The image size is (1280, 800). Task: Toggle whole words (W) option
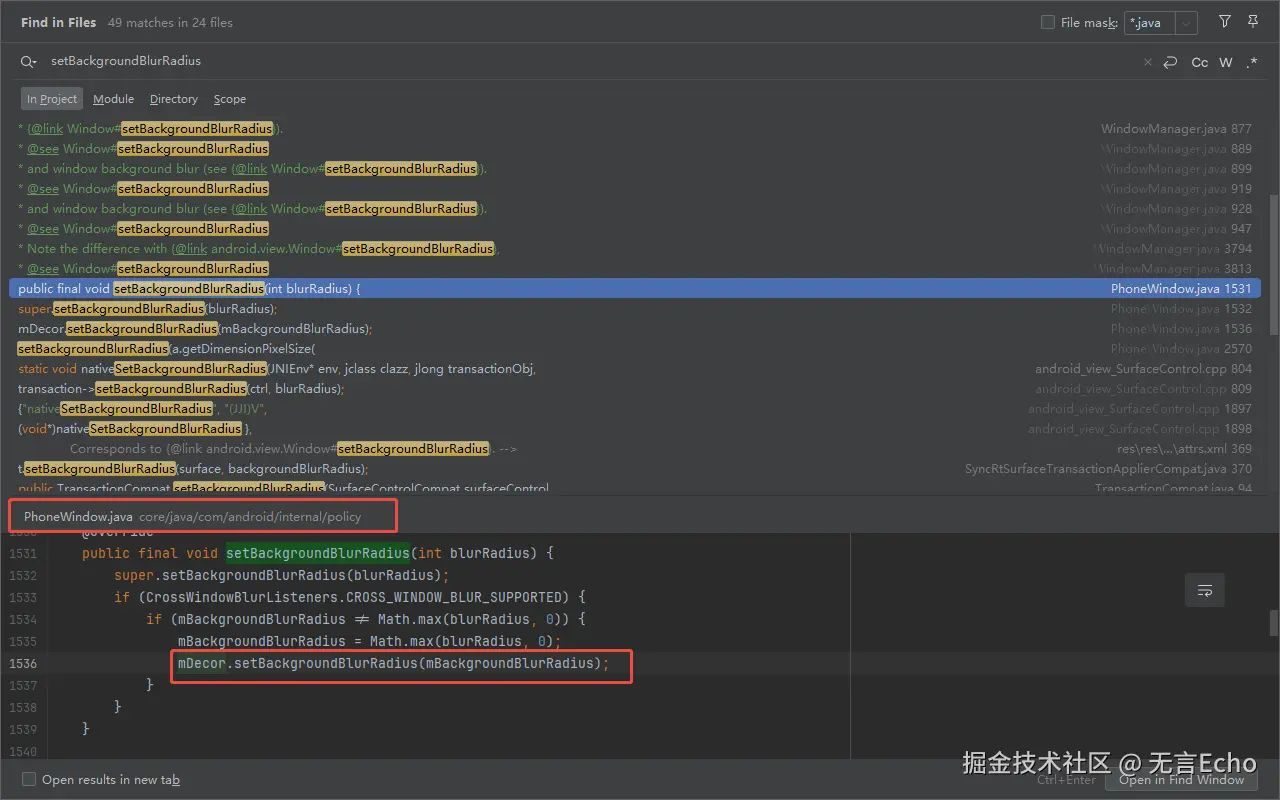point(1226,62)
